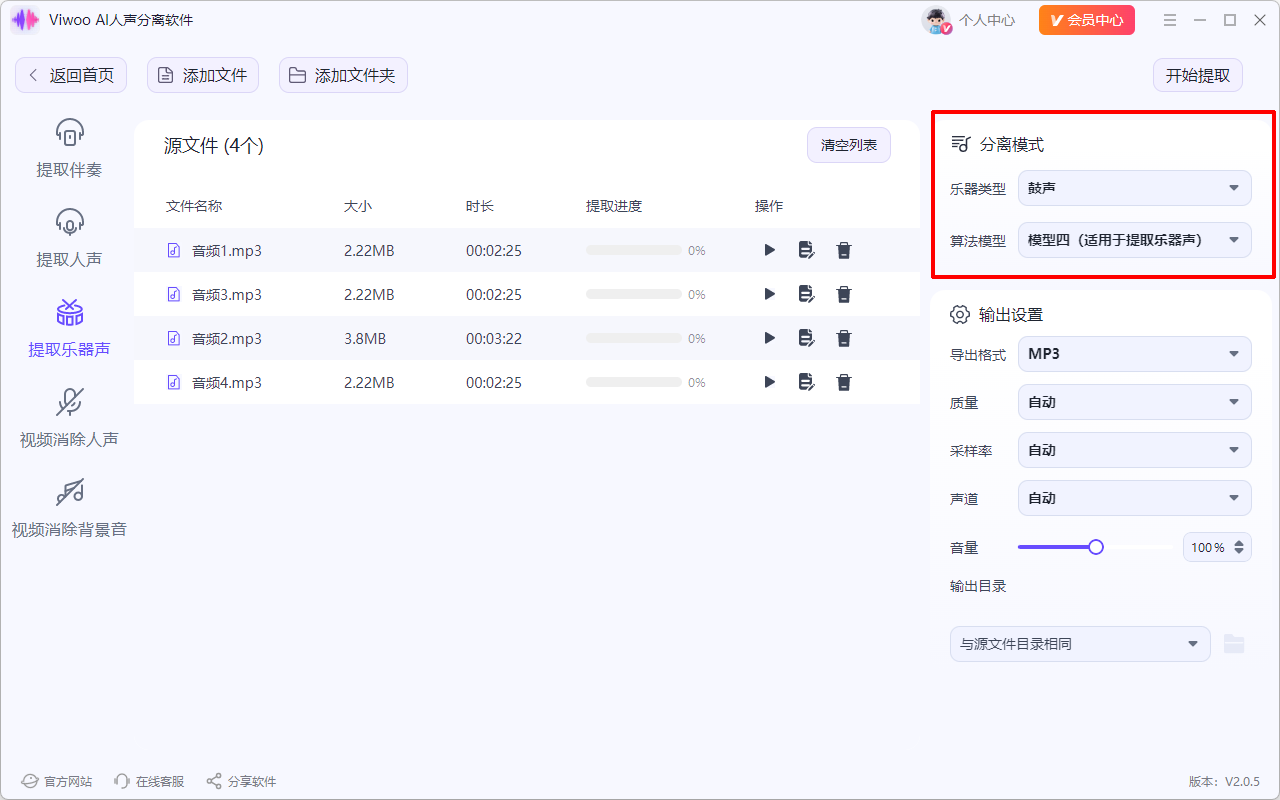Delete 音频1.mp3 with its trash icon

844,250
